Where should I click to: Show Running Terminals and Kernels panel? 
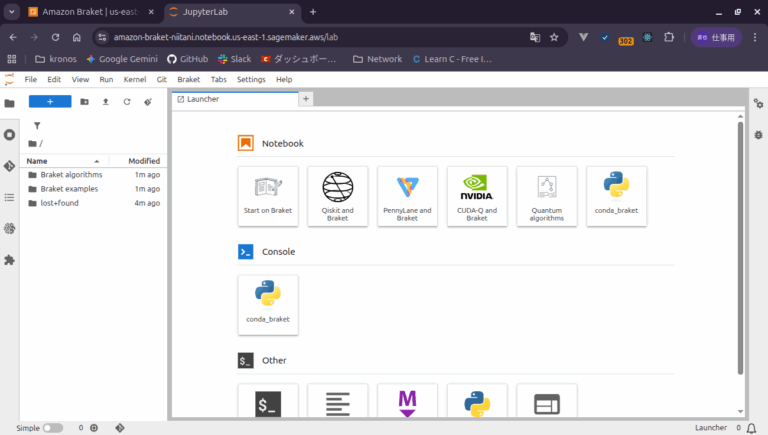(9, 135)
